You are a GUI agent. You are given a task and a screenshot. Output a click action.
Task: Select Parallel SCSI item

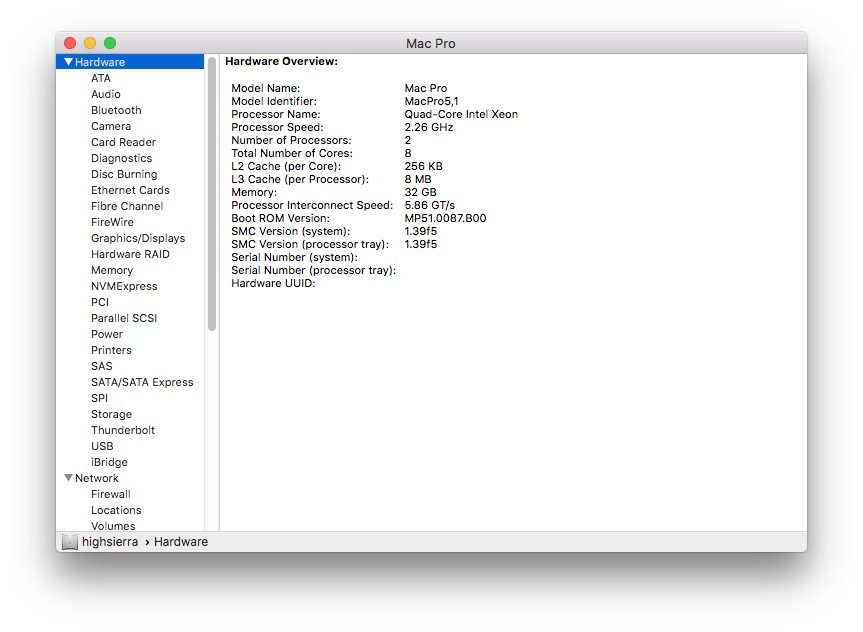124,318
